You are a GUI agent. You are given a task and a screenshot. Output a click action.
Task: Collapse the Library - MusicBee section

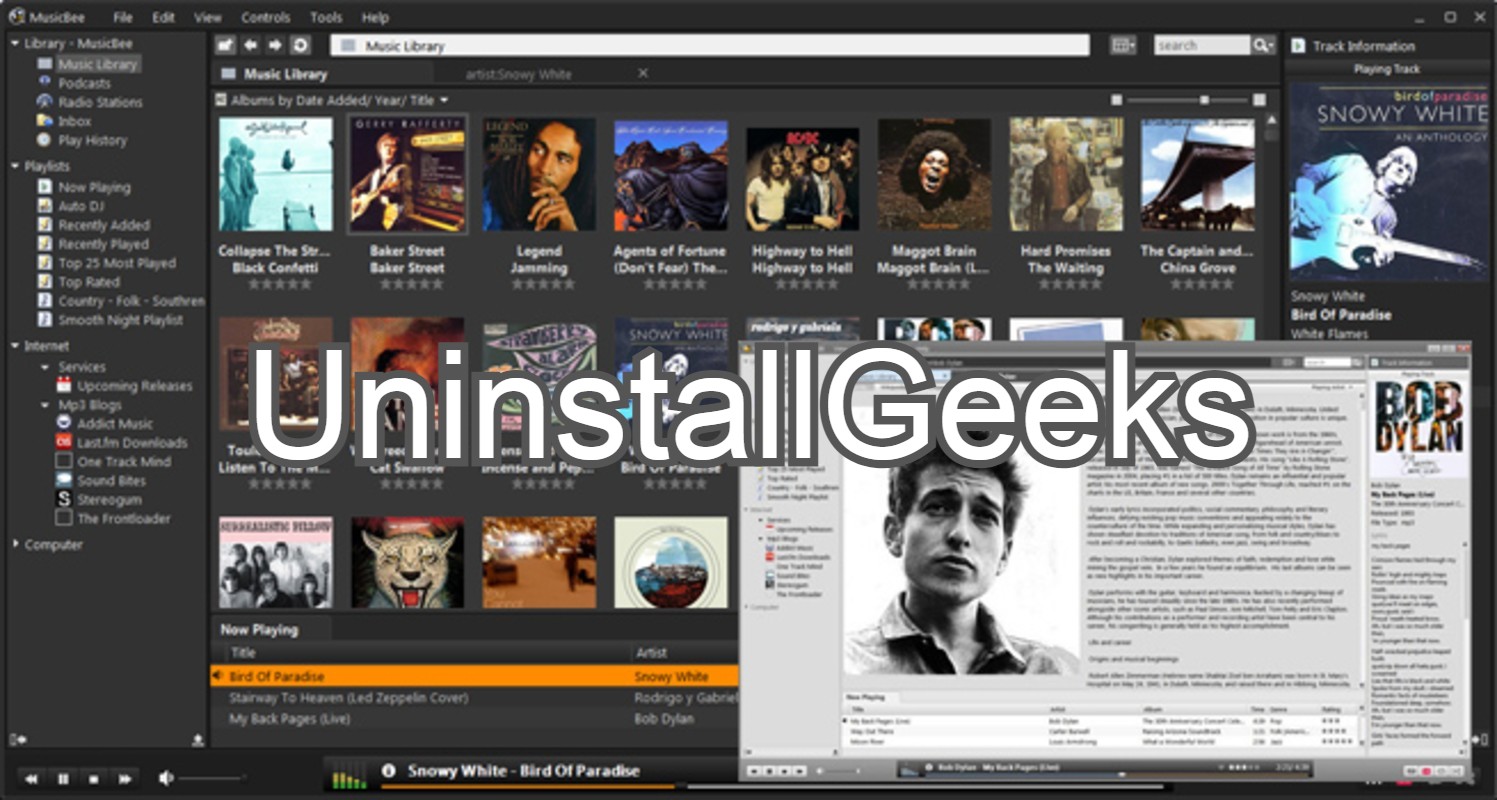15,44
